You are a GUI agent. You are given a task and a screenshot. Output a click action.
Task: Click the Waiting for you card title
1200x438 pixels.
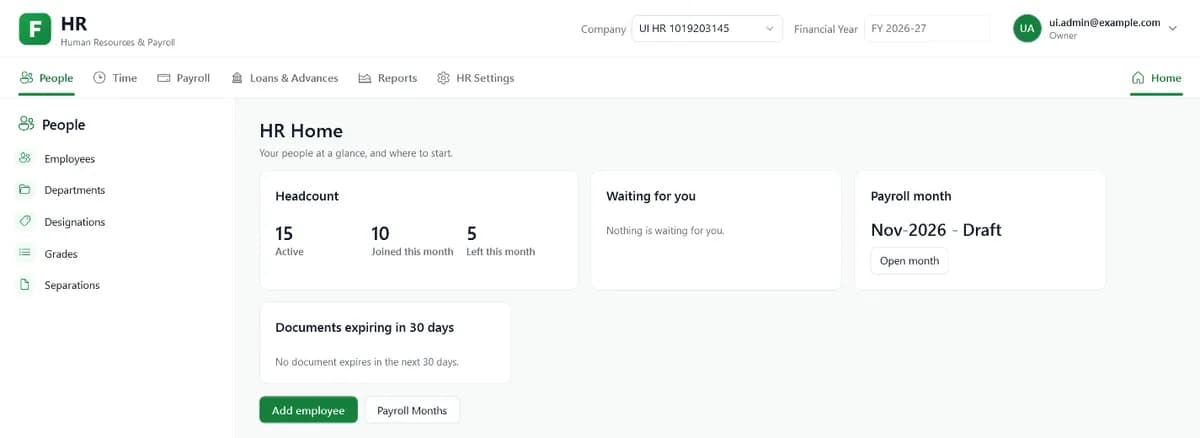click(651, 196)
